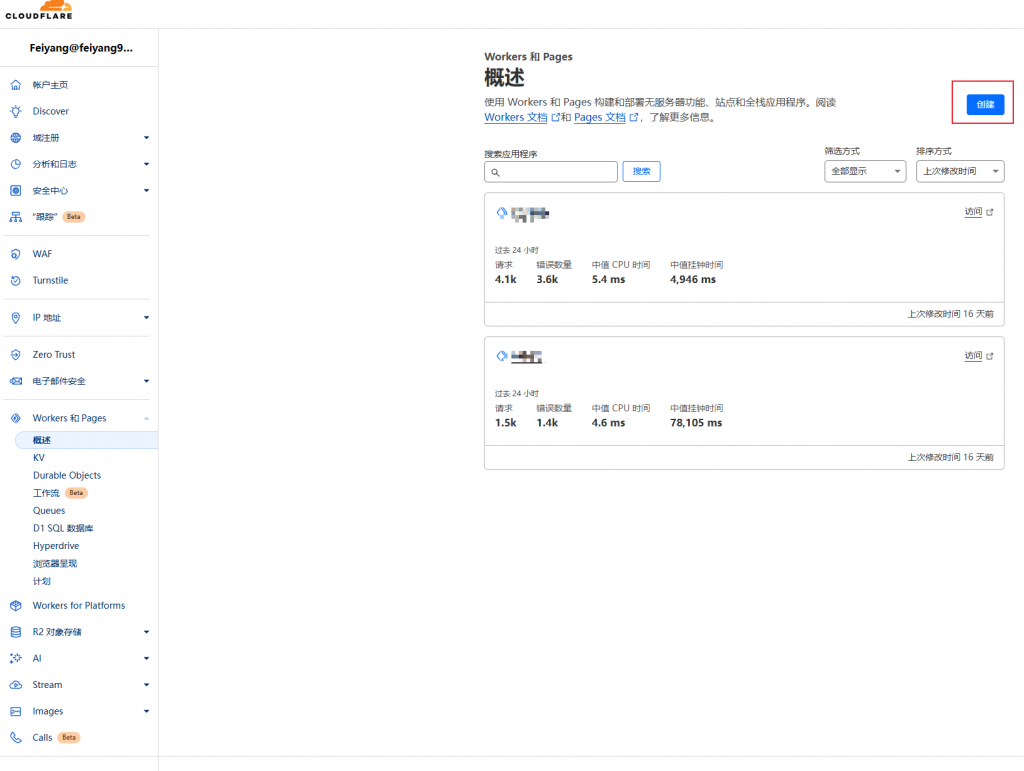The height and width of the screenshot is (771, 1024).
Task: Click the Feiyang@feiyang9... account name
Action: click(81, 48)
